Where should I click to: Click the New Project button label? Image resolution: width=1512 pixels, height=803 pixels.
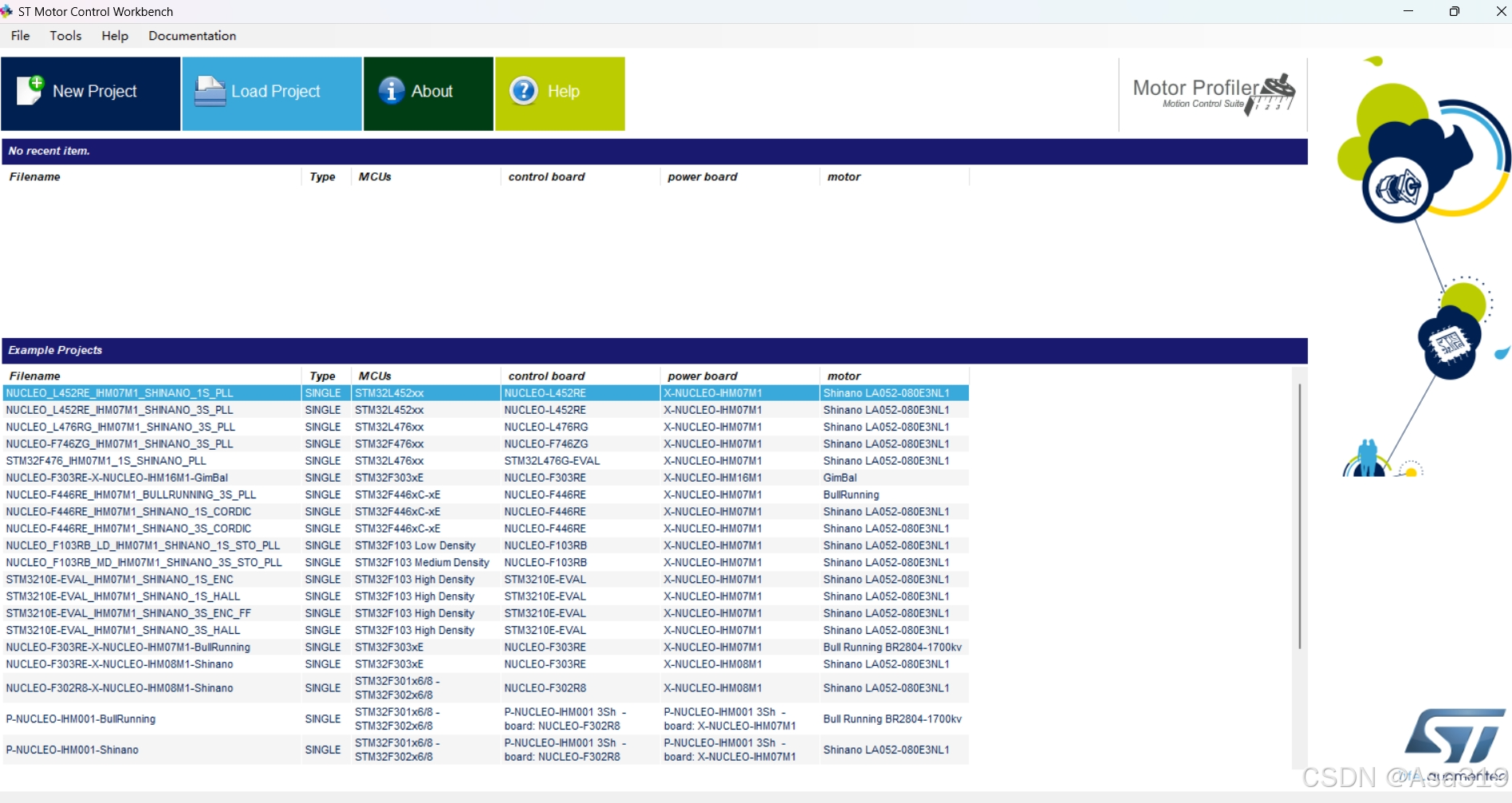[95, 92]
